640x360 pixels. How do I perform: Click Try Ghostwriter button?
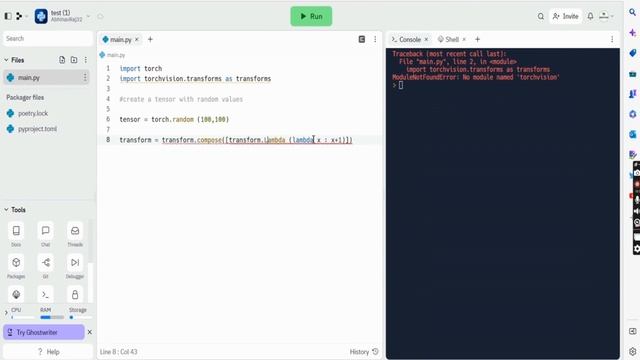click(44, 332)
